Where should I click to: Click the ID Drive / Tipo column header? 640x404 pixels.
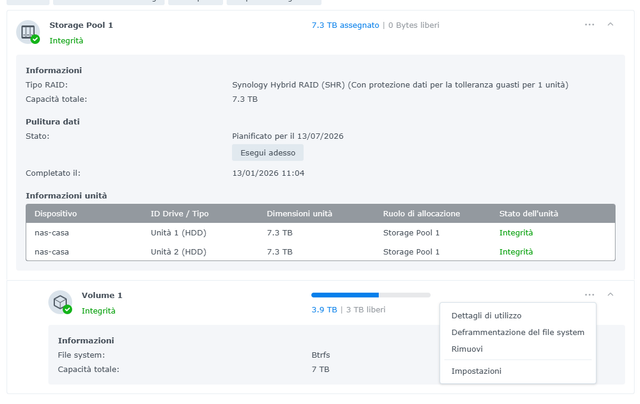(x=180, y=213)
